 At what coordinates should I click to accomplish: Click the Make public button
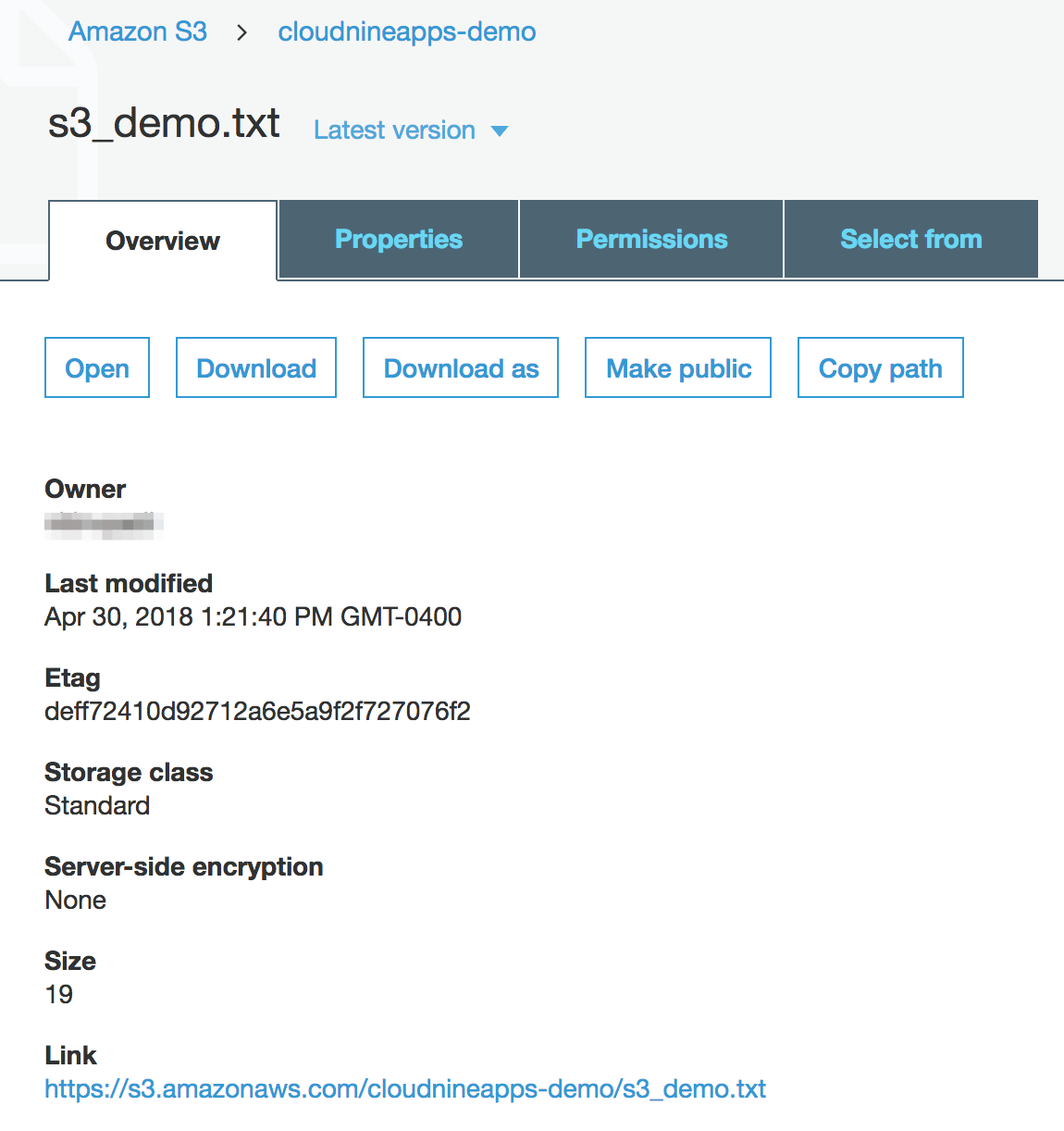[x=678, y=367]
